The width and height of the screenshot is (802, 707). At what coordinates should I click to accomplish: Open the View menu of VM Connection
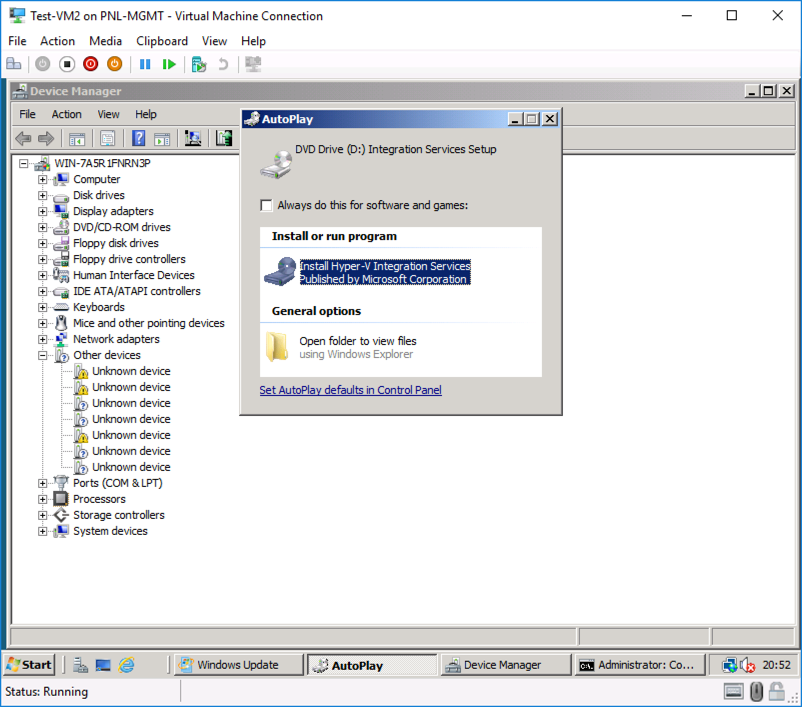coord(214,41)
